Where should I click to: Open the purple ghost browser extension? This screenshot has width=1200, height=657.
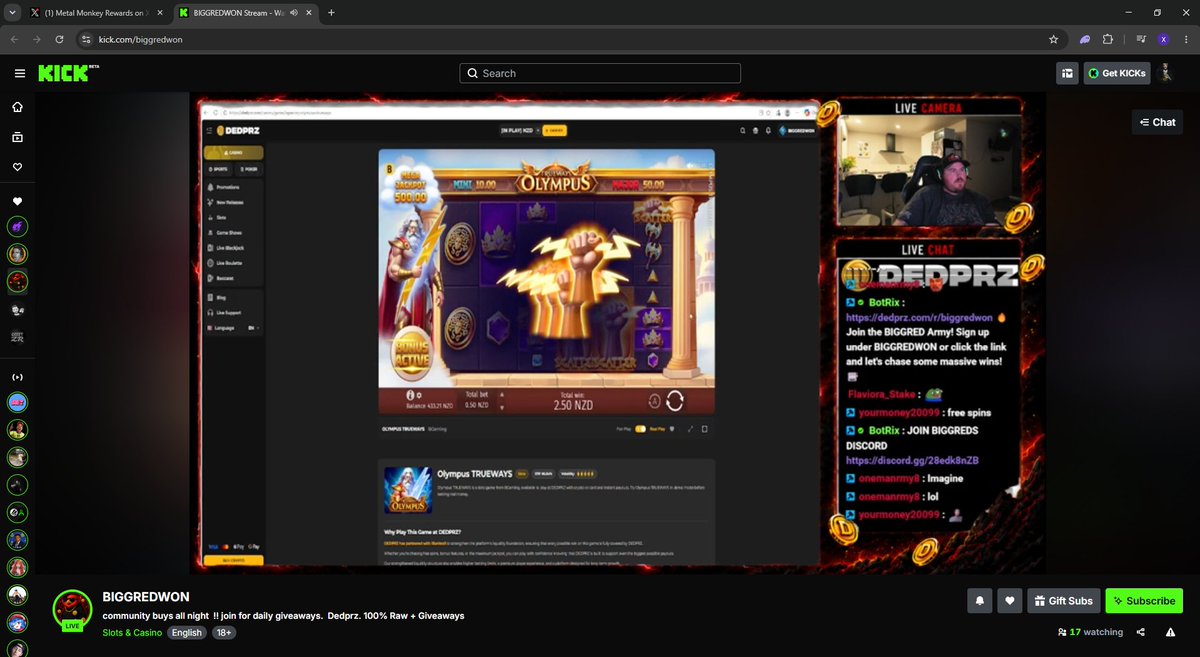(x=1085, y=39)
